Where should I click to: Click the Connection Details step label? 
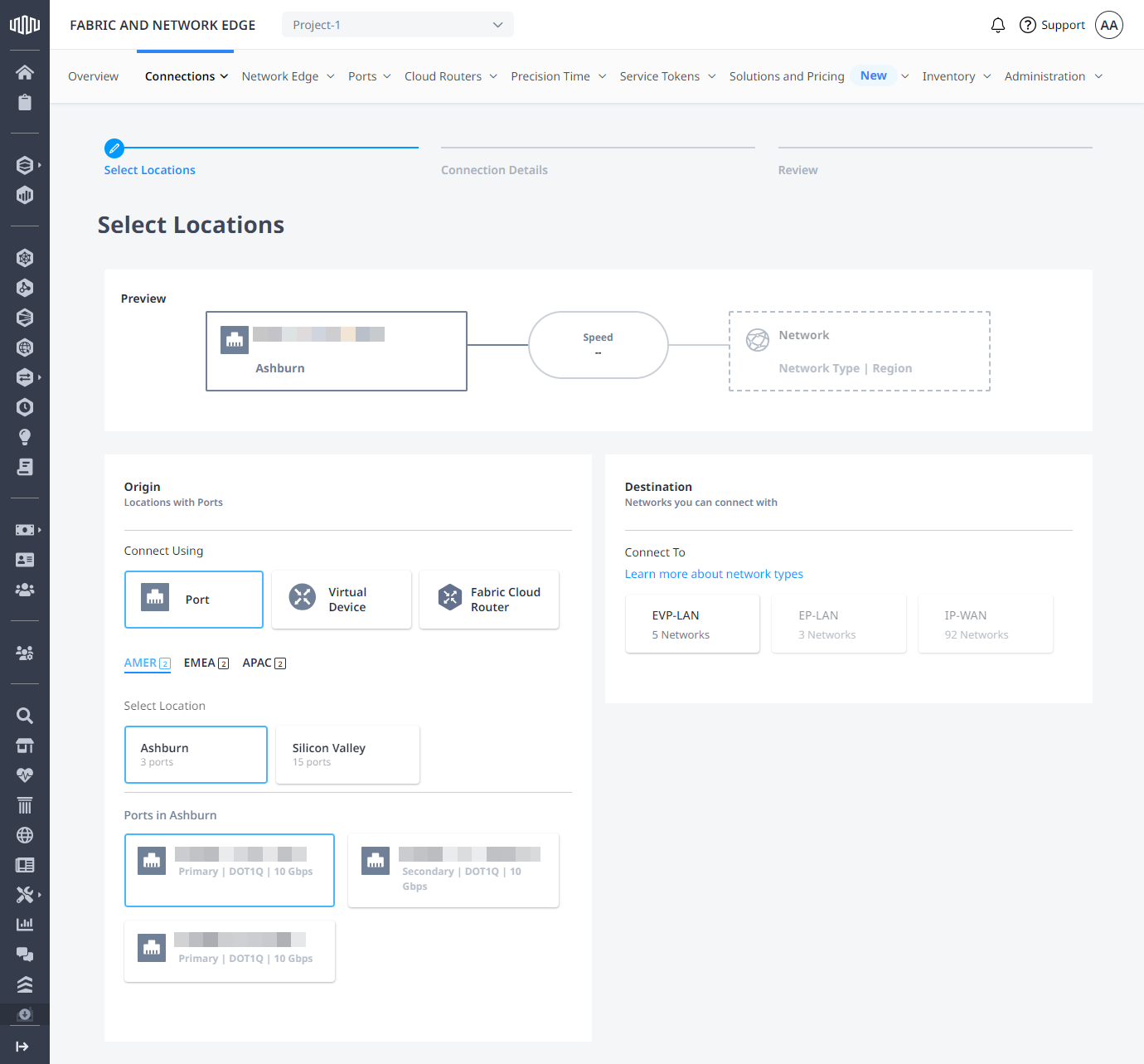point(494,170)
